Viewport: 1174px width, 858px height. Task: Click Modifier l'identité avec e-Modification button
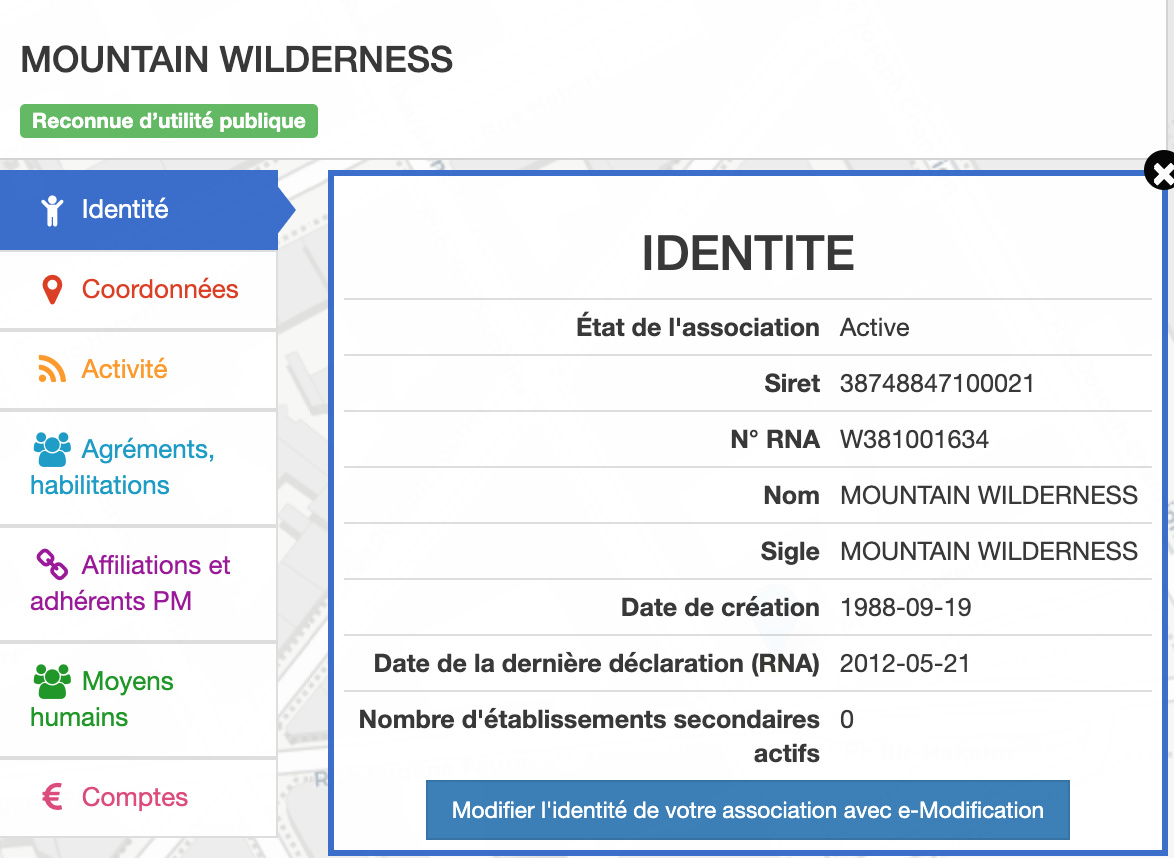747,810
